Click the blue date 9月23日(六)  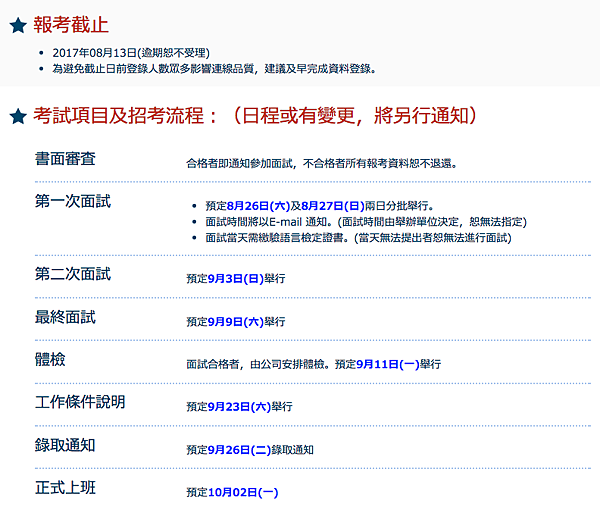coord(239,406)
